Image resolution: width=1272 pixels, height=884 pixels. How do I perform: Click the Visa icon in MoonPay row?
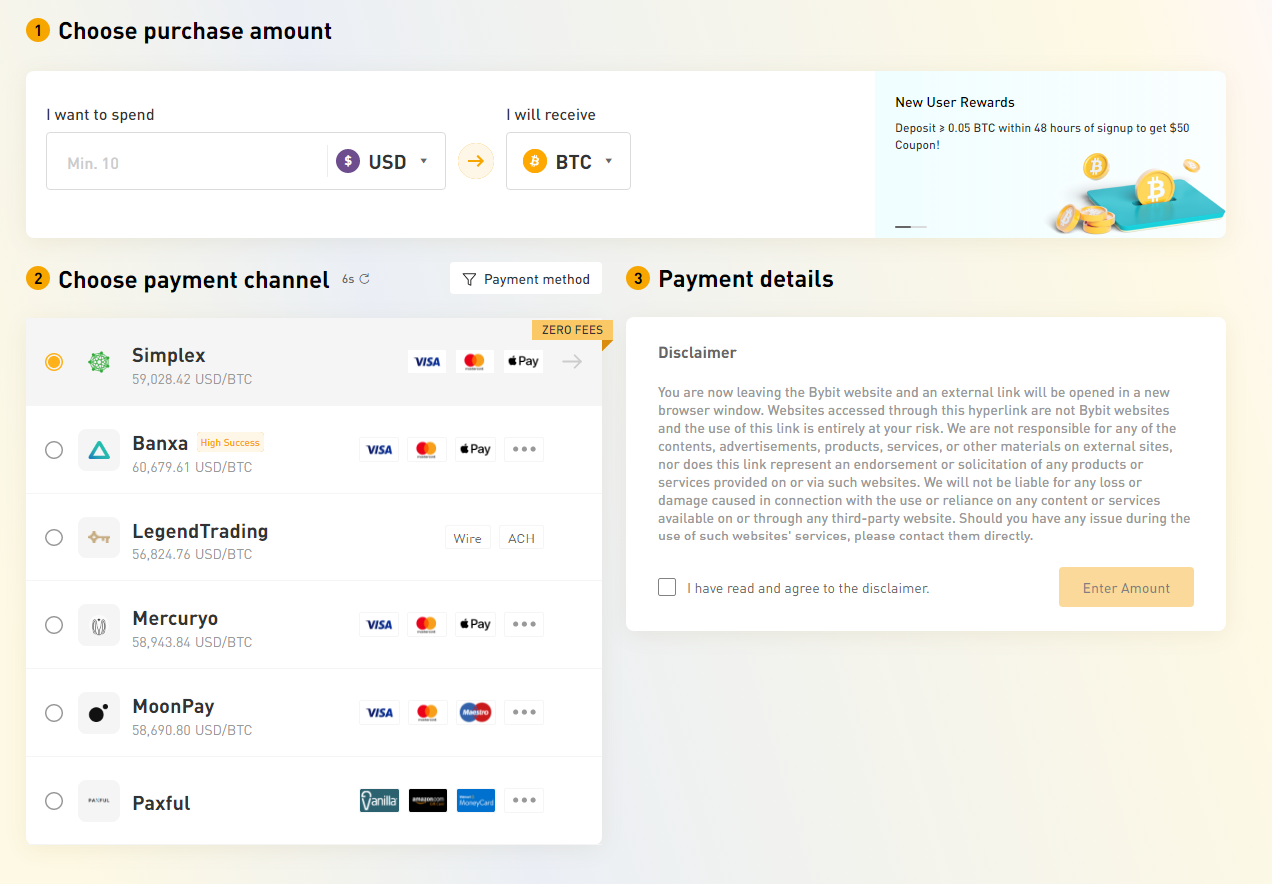point(379,712)
